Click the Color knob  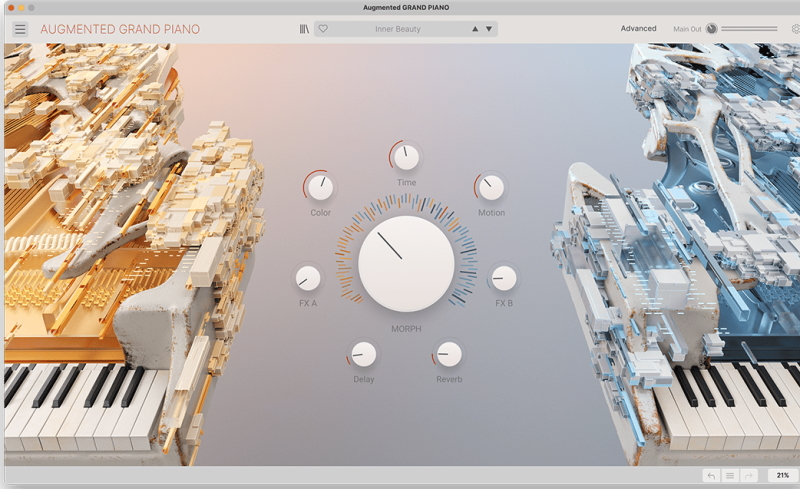[320, 186]
